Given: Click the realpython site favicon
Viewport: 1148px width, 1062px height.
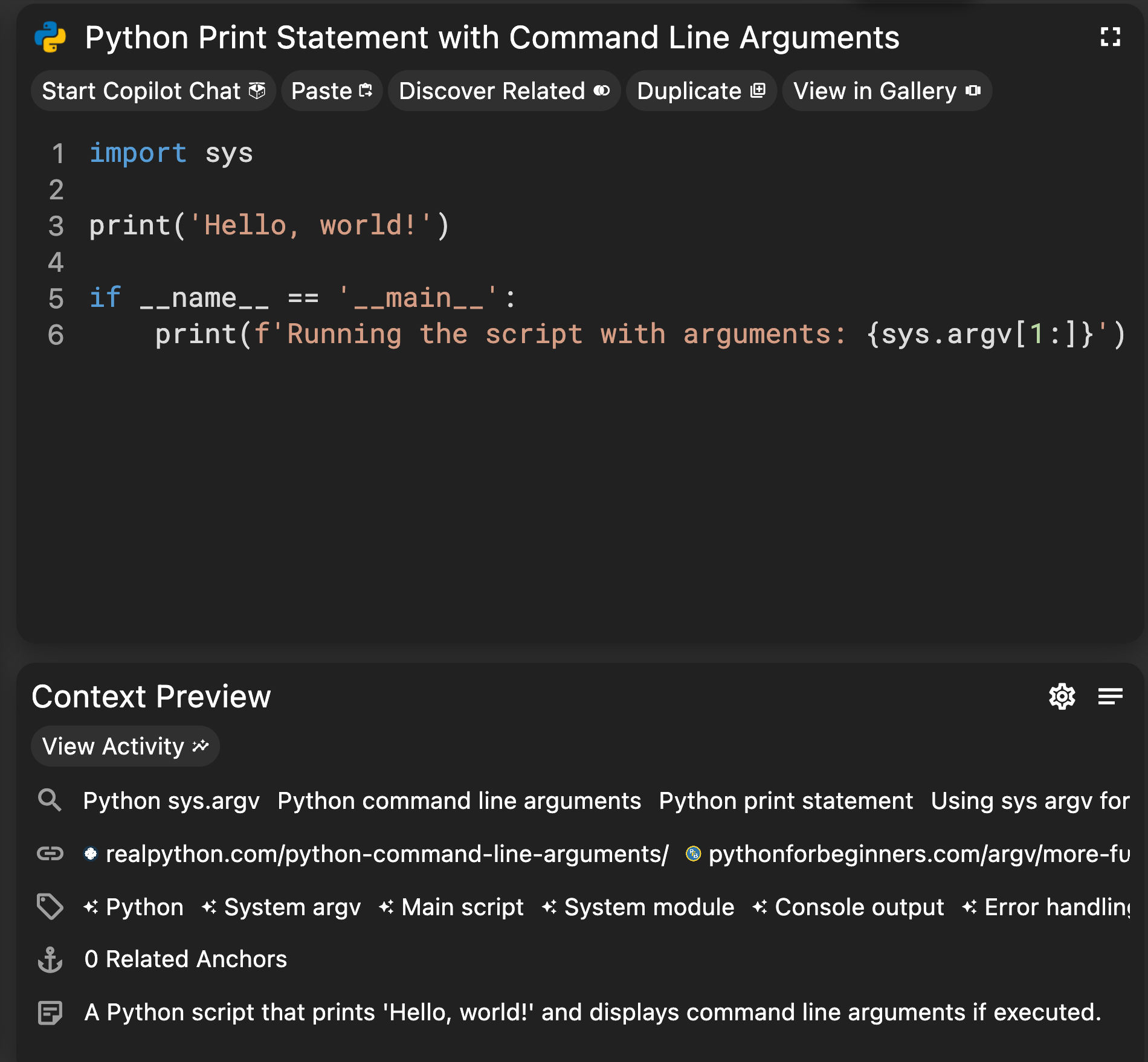Looking at the screenshot, I should click(x=91, y=854).
